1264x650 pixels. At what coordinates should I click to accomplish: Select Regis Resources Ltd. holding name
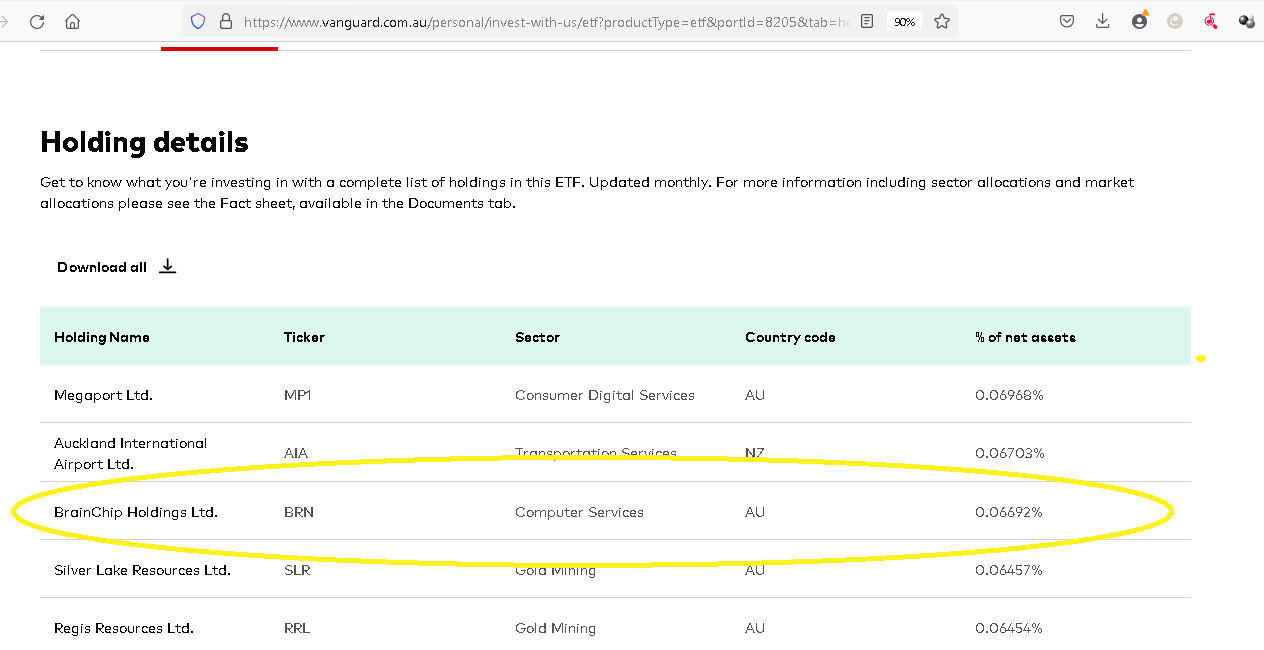tap(124, 628)
